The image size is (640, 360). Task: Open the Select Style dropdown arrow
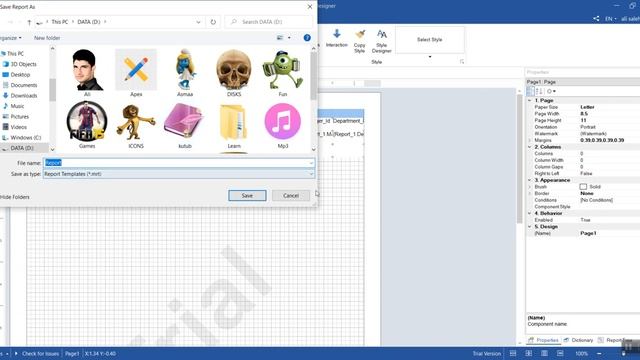pyautogui.click(x=430, y=57)
